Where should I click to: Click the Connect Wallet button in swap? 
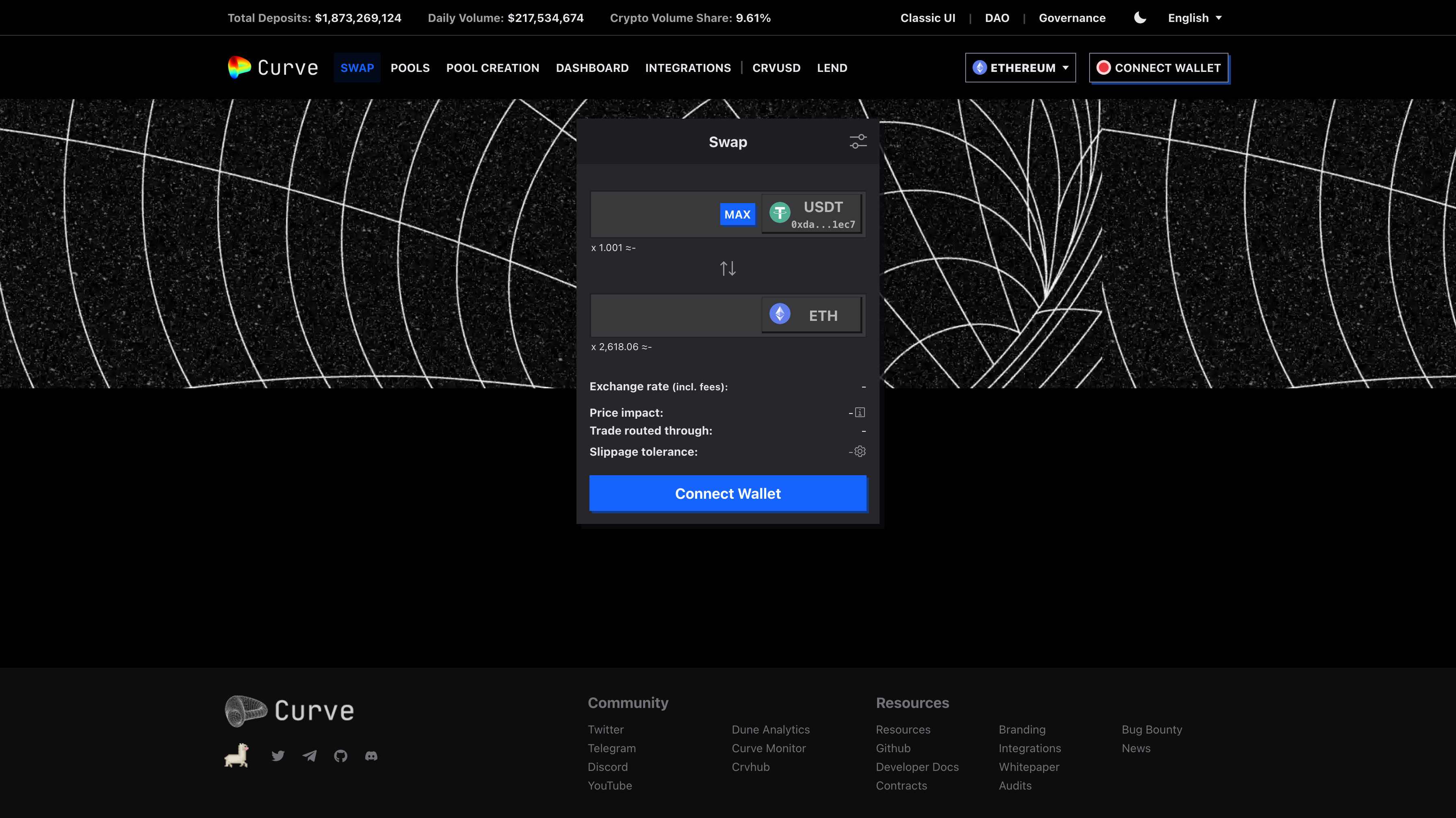pyautogui.click(x=728, y=493)
